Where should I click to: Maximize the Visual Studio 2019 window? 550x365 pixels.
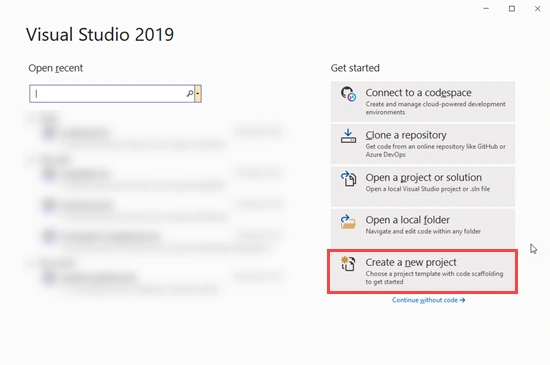point(512,9)
